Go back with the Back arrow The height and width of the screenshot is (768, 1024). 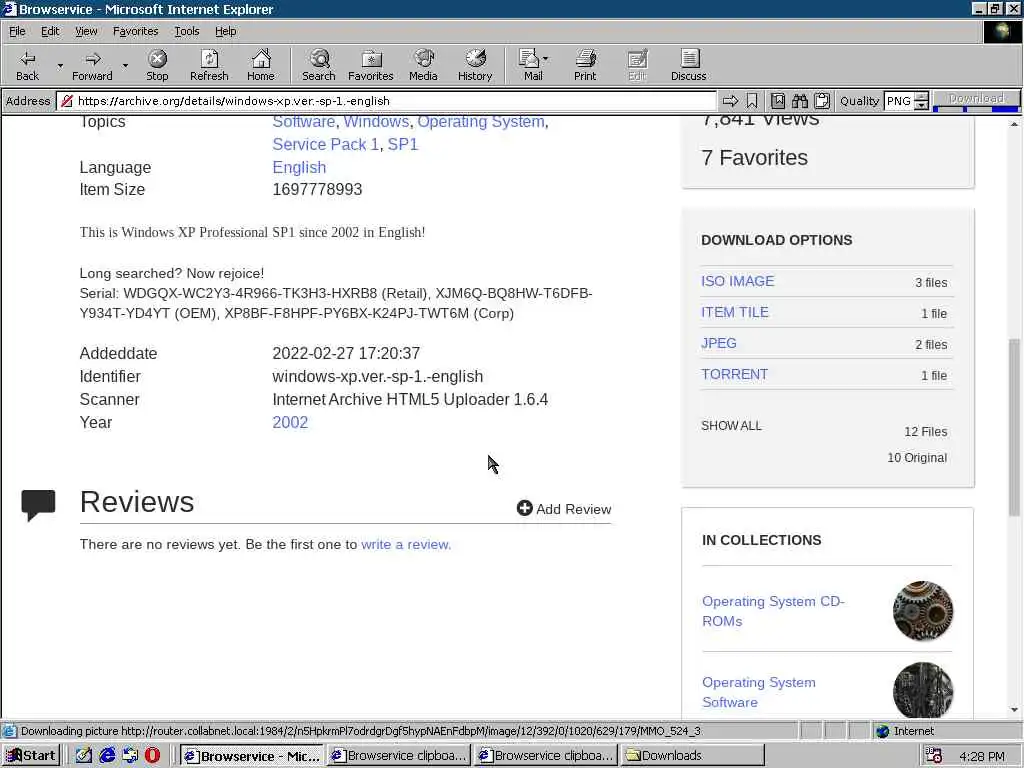pos(27,65)
